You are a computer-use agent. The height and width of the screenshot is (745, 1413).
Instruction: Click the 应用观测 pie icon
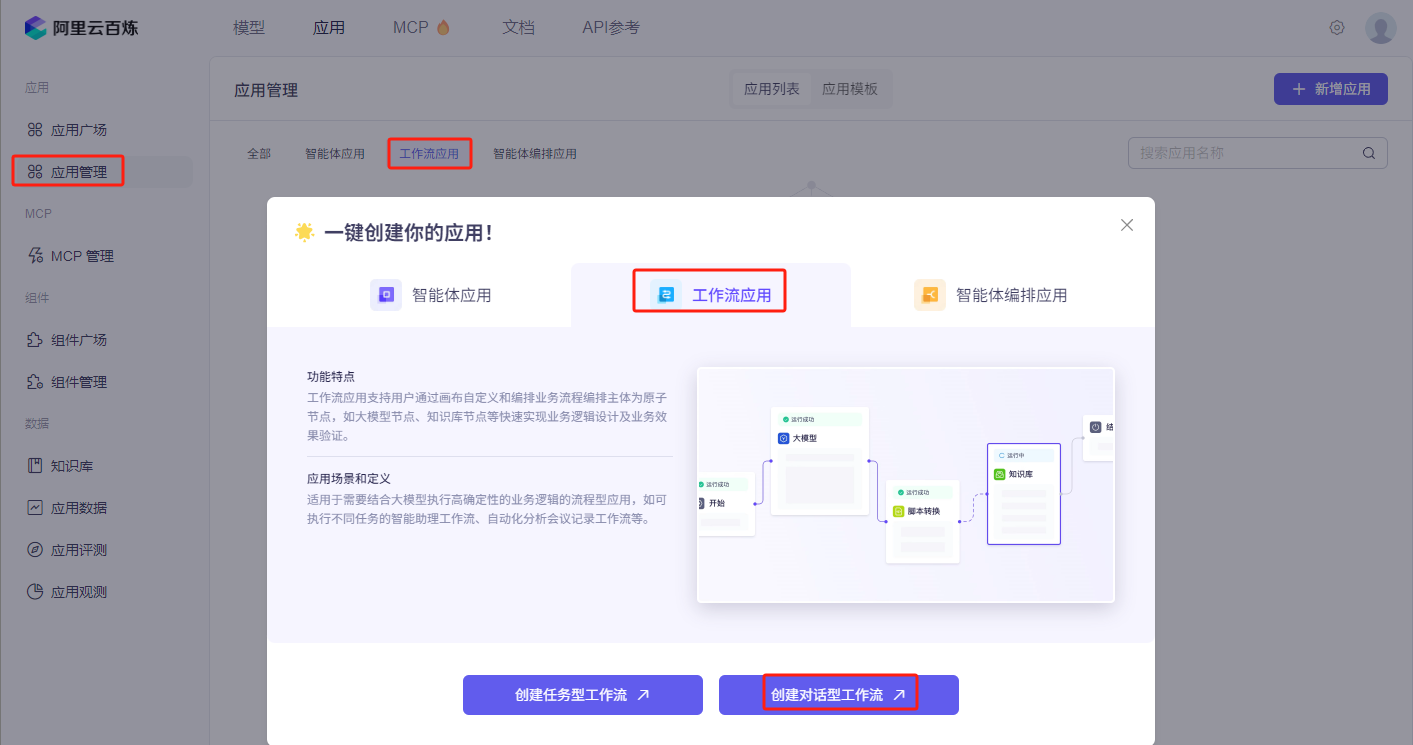tap(35, 592)
